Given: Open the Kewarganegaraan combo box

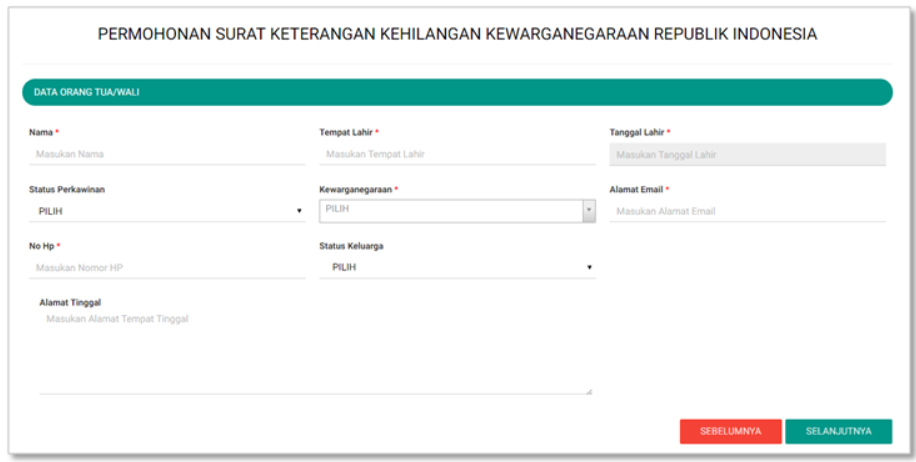Looking at the screenshot, I should [457, 210].
